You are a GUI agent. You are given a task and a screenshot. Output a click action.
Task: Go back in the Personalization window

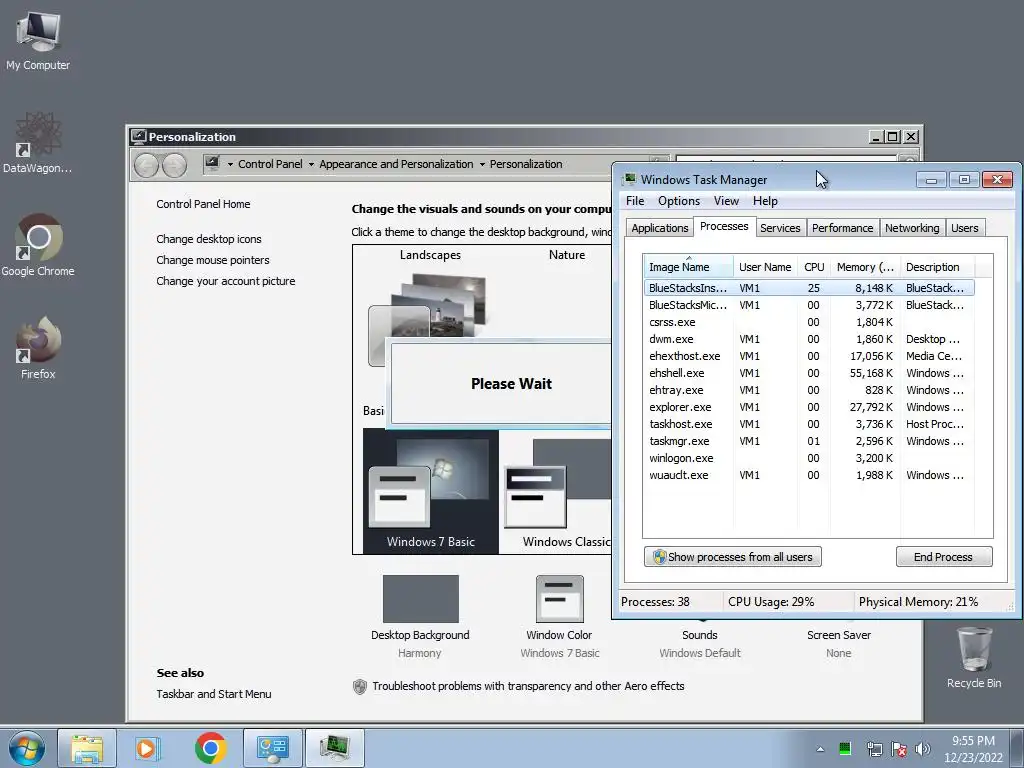[x=146, y=165]
